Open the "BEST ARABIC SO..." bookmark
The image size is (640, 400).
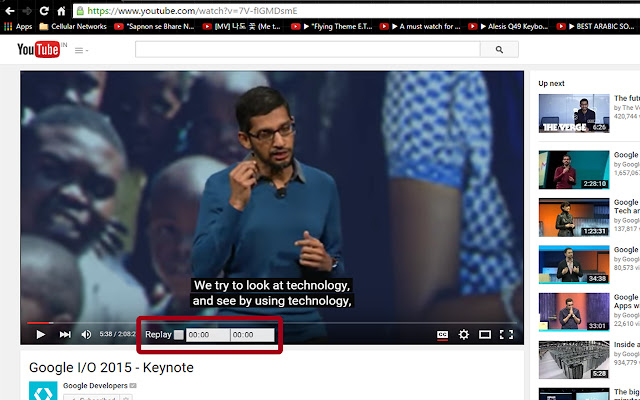(x=596, y=27)
